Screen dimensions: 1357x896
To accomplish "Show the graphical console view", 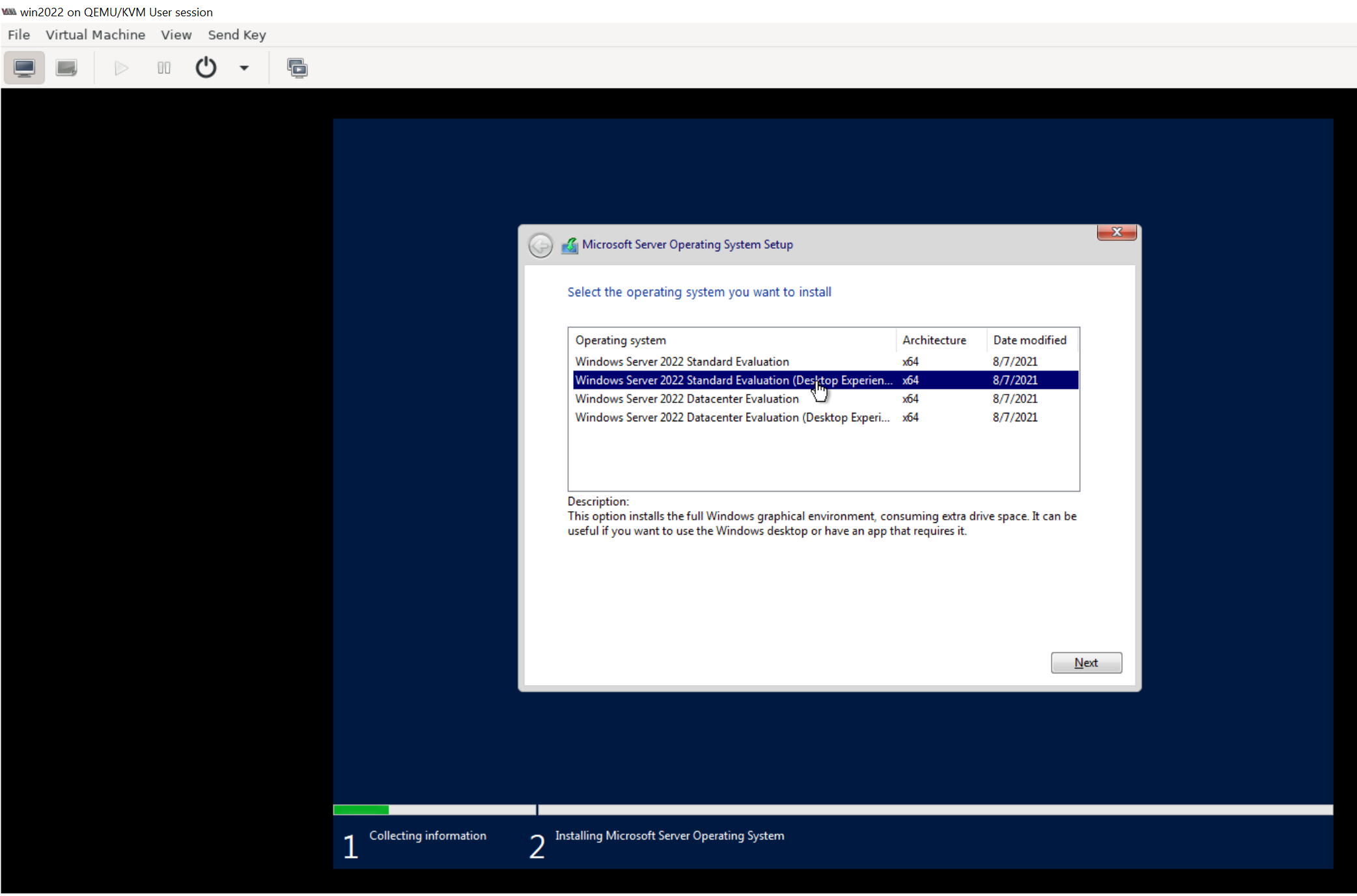I will tap(24, 68).
